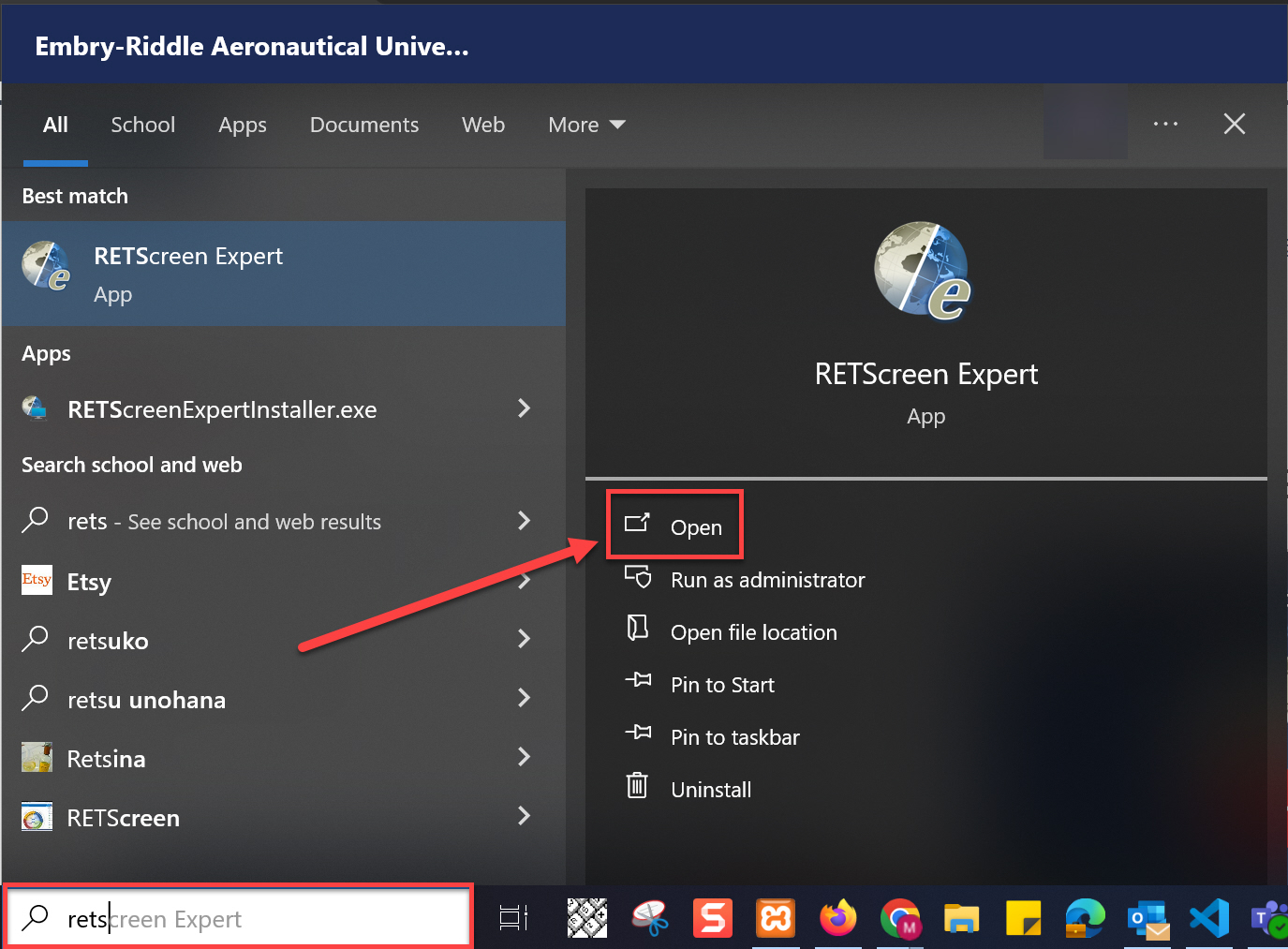Click magnifier icon beside retsu unohana
The width and height of the screenshot is (1288, 949).
pos(36,698)
